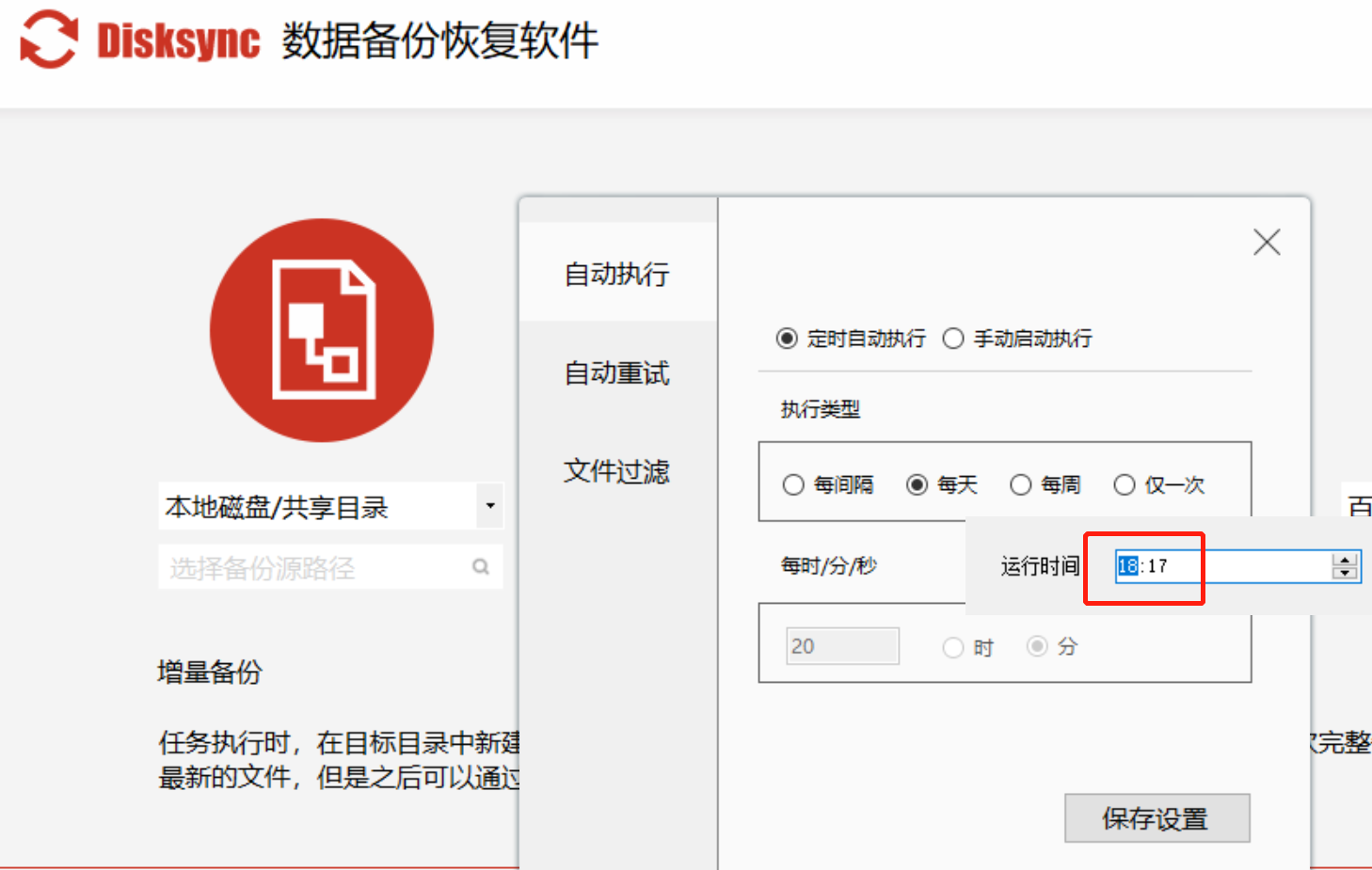Choose 每间隔 execution type
The height and width of the screenshot is (870, 1372).
793,484
